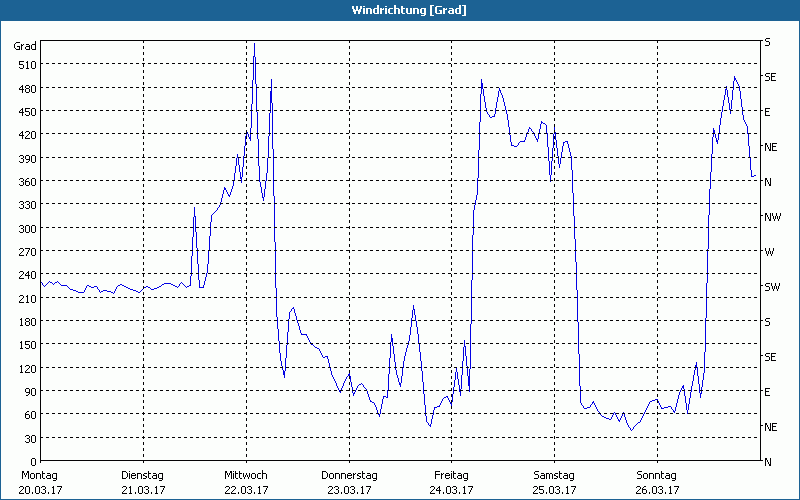Screen dimensions: 800x500
Task: Click the 'Mittwoch' day label
Action: (245, 475)
